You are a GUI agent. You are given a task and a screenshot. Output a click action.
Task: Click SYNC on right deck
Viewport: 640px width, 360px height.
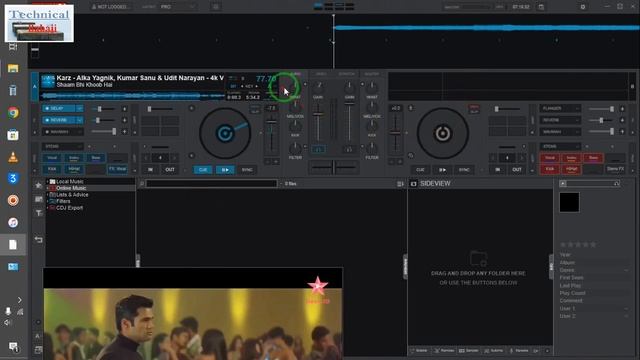[x=464, y=169]
